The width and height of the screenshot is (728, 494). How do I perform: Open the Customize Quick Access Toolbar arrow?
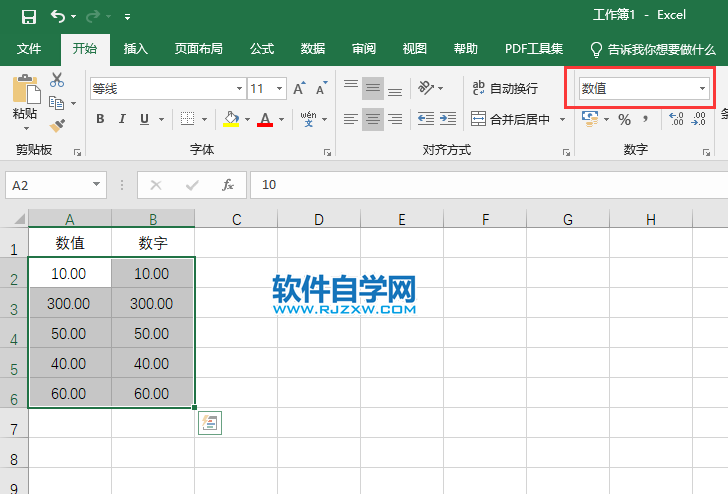127,17
